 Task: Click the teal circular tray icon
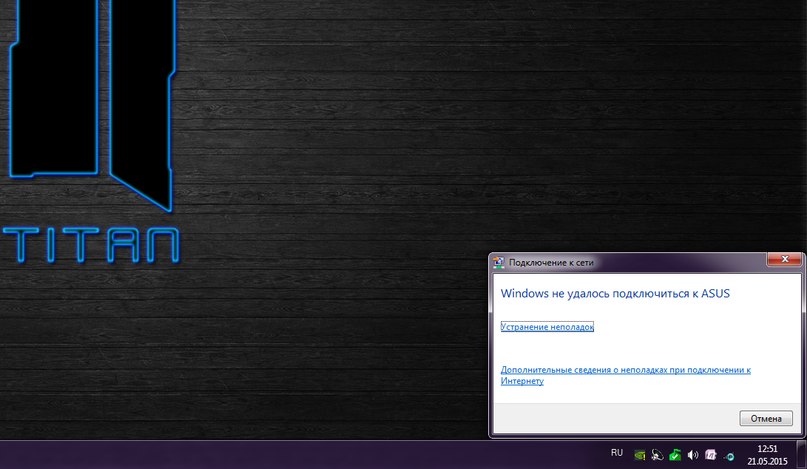click(x=729, y=456)
